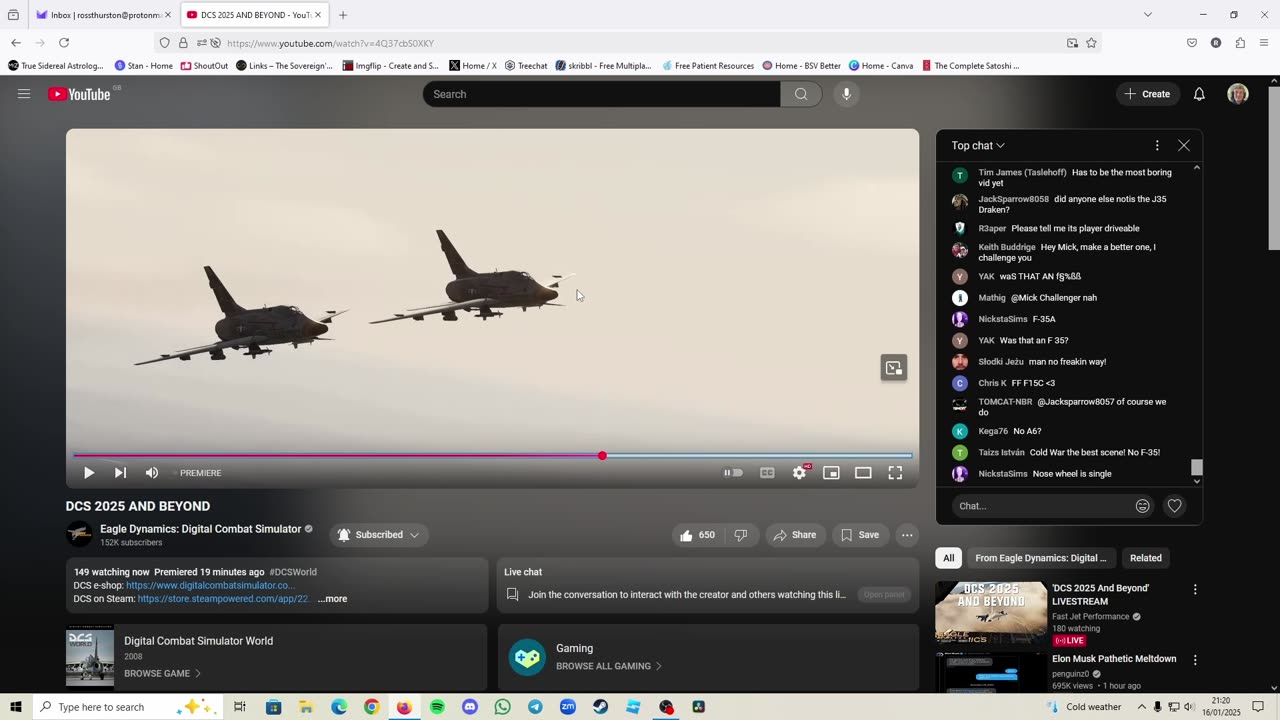1280x720 pixels.
Task: Open the Imgflip bookmark
Action: [x=390, y=66]
